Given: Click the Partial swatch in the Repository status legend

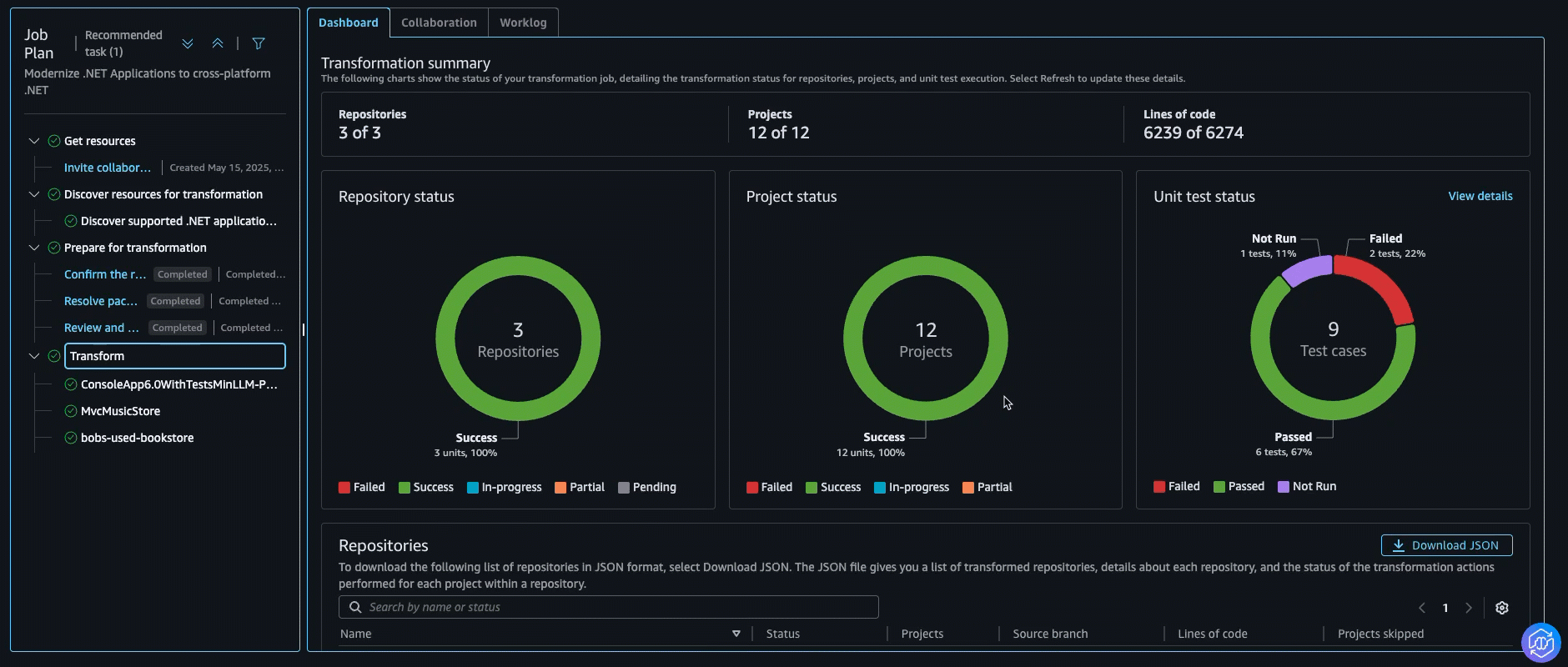Looking at the screenshot, I should point(560,488).
